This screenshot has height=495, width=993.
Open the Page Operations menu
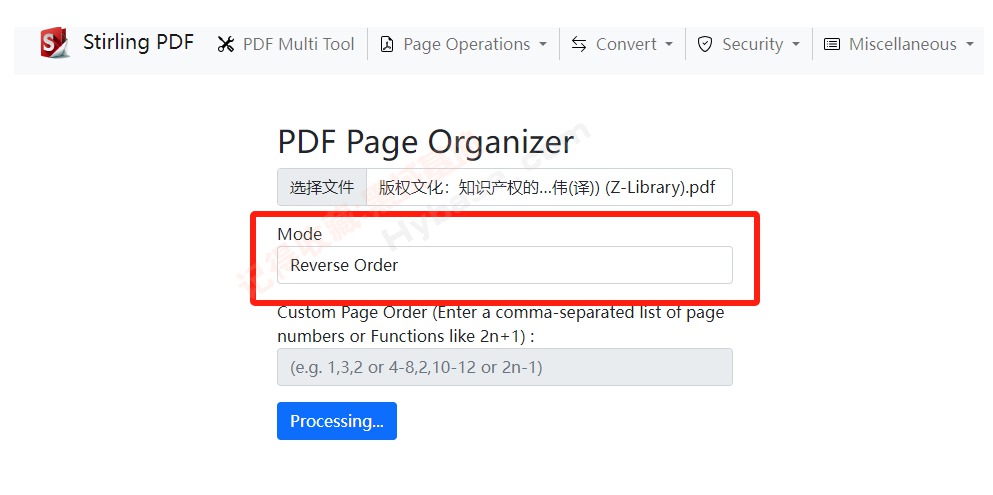[x=463, y=44]
